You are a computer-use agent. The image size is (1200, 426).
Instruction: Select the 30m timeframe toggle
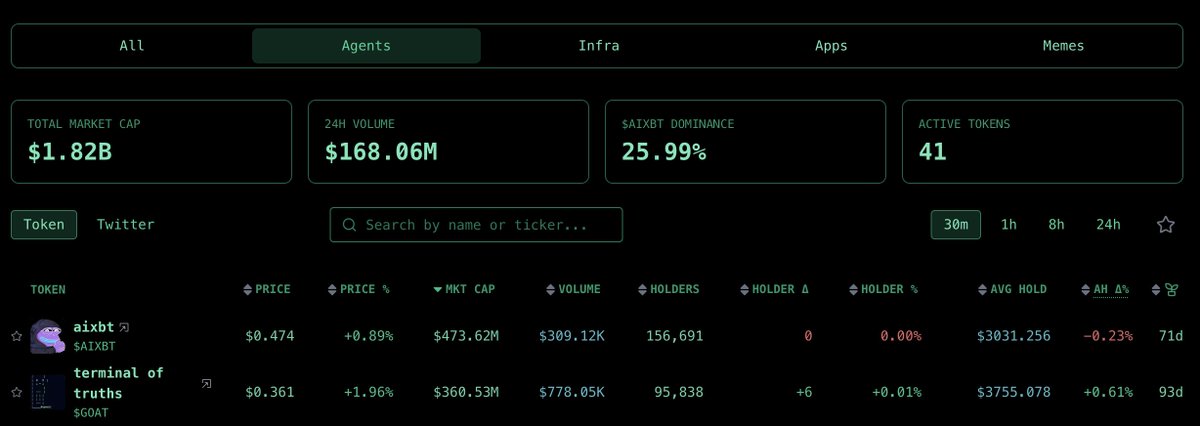tap(956, 225)
